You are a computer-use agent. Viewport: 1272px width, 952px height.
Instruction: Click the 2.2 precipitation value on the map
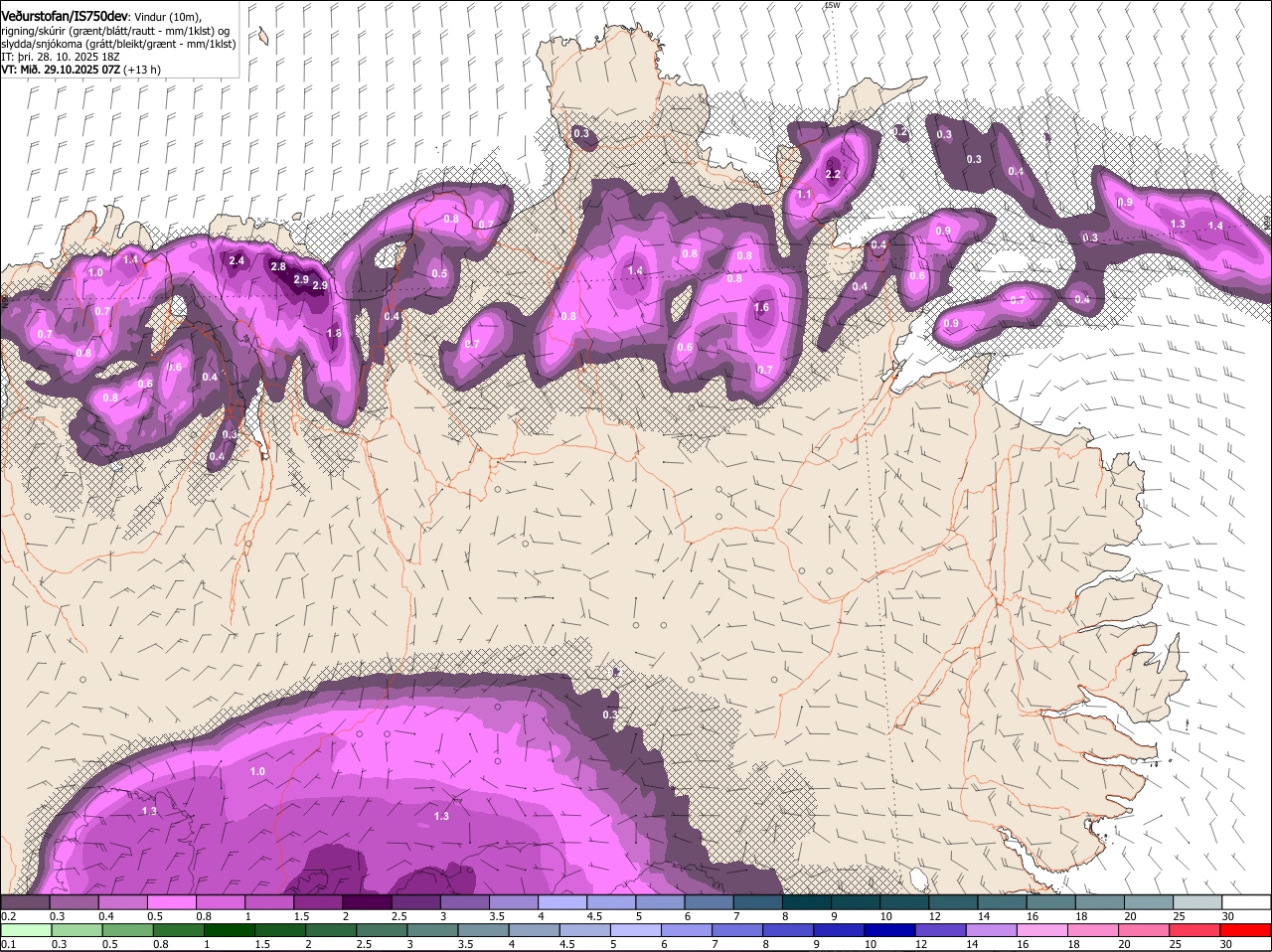click(834, 174)
